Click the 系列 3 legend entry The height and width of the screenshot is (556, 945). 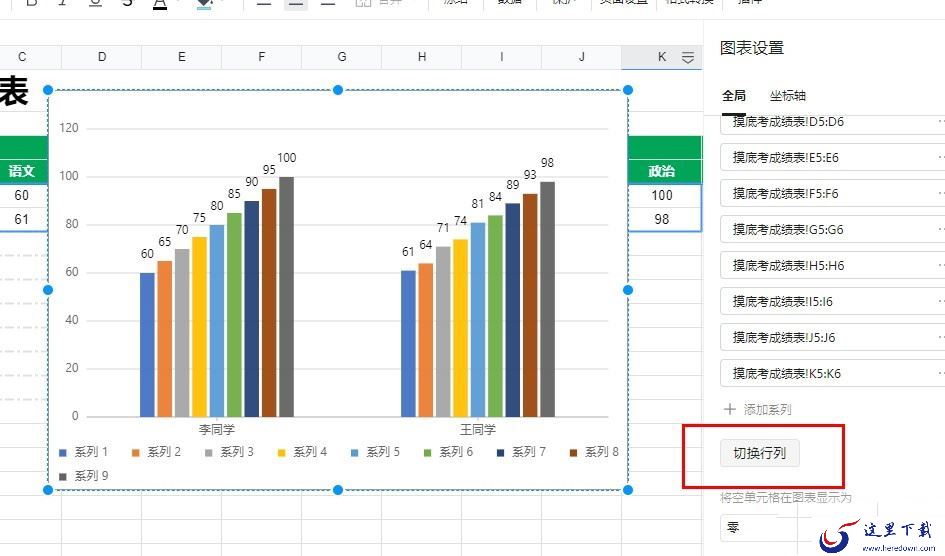230,452
